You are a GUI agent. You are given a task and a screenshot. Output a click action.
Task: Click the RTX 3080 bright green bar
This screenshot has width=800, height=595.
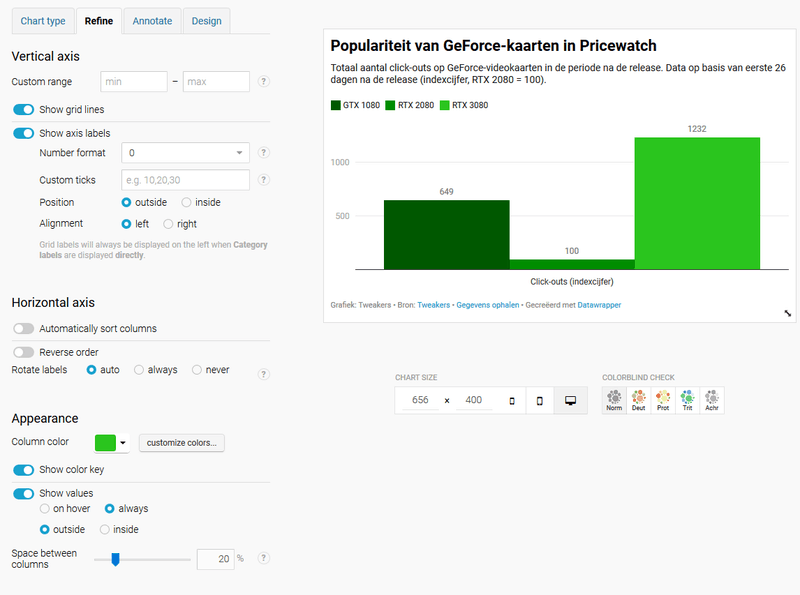tap(697, 203)
